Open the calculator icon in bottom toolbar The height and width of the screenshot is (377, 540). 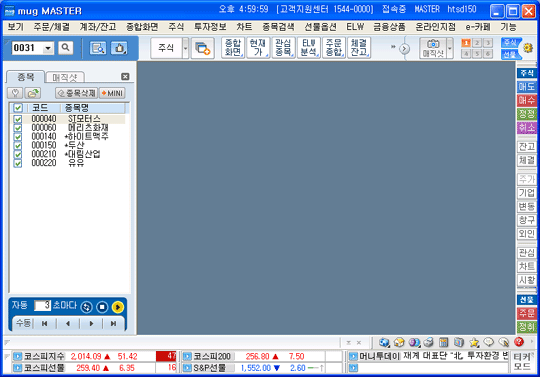tap(444, 342)
